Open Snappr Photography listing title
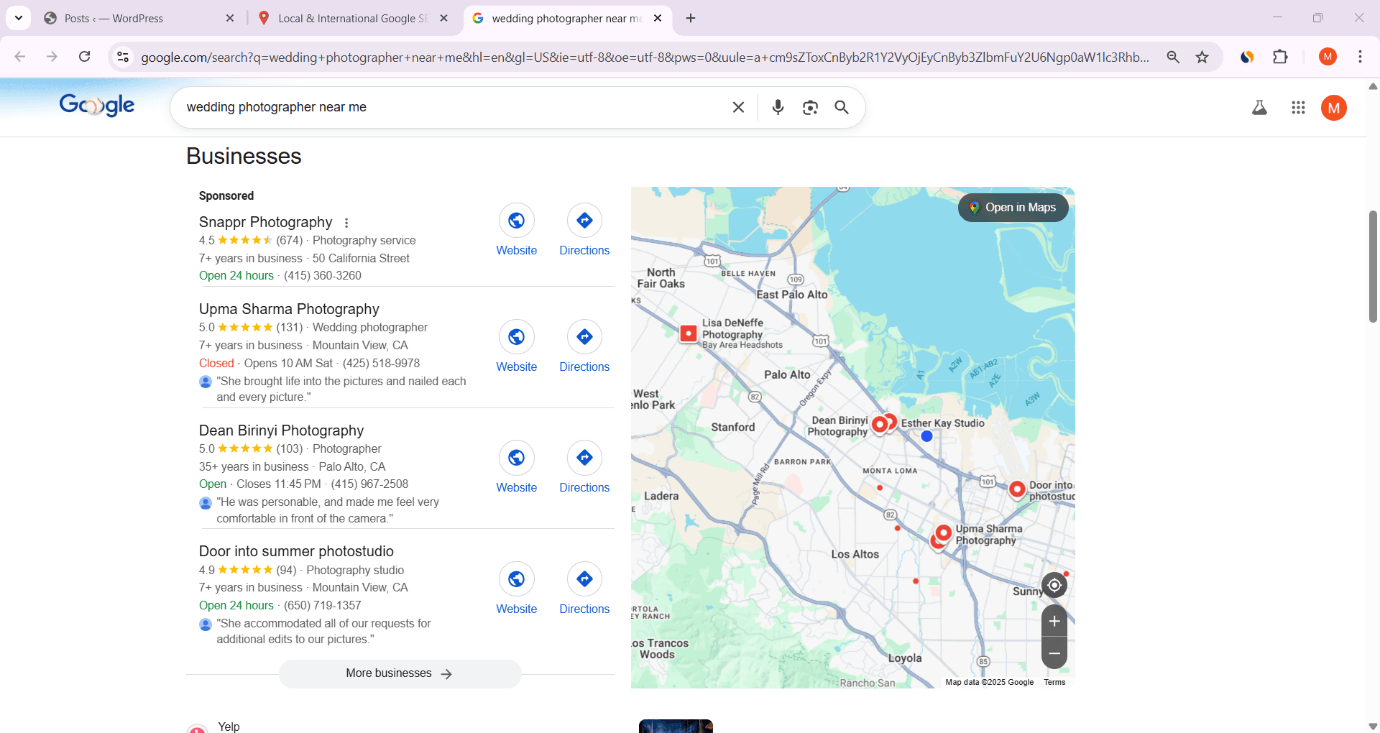This screenshot has width=1380, height=733. [x=265, y=222]
